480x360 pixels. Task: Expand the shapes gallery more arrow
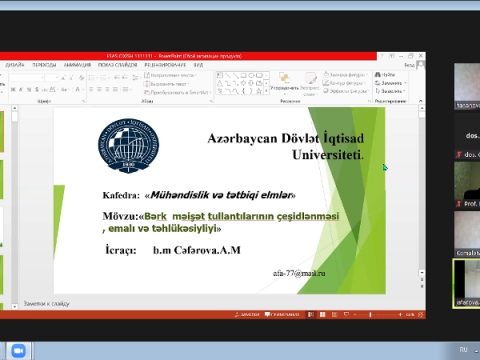point(266,91)
